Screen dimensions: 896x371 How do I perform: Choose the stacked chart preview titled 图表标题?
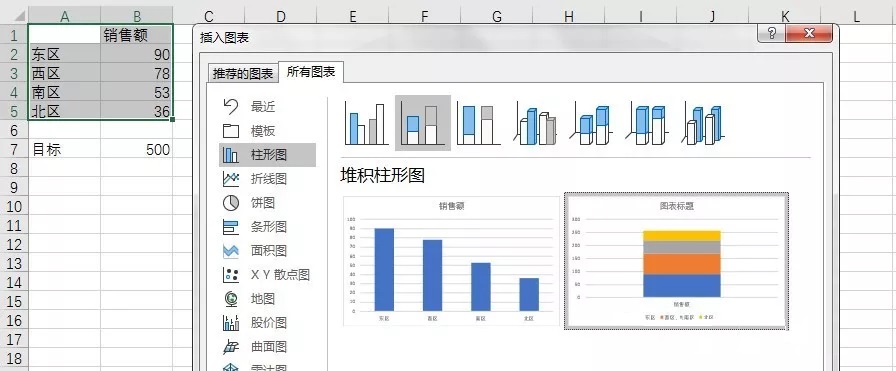point(677,261)
